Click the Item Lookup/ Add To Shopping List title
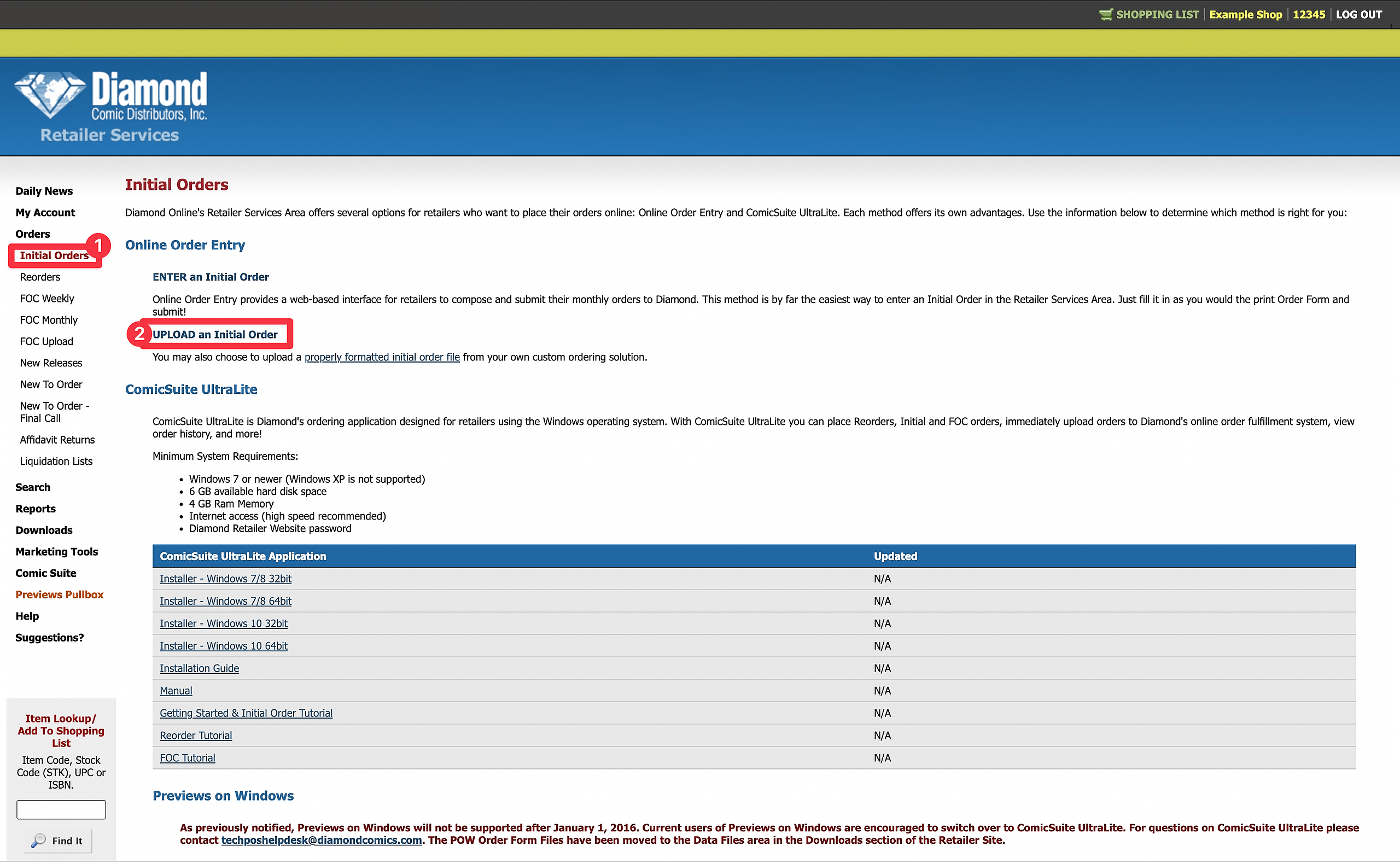 pyautogui.click(x=61, y=731)
